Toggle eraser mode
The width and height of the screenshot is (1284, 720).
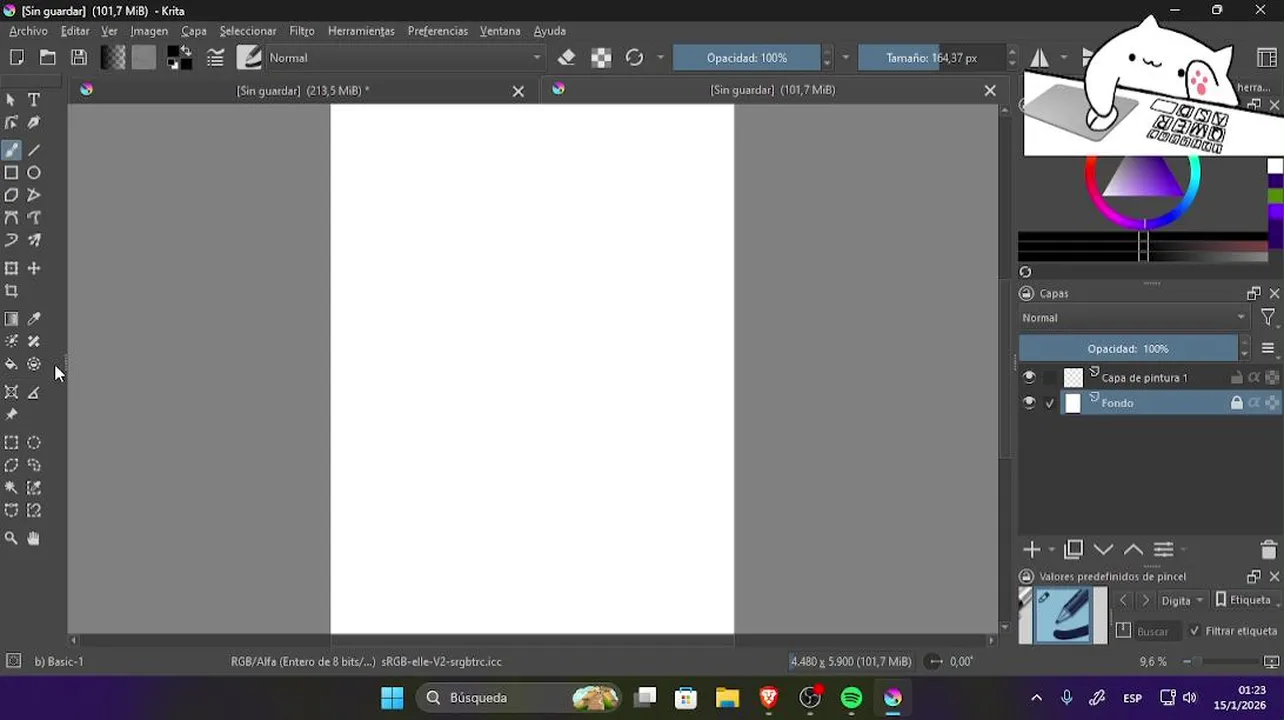pyautogui.click(x=566, y=58)
